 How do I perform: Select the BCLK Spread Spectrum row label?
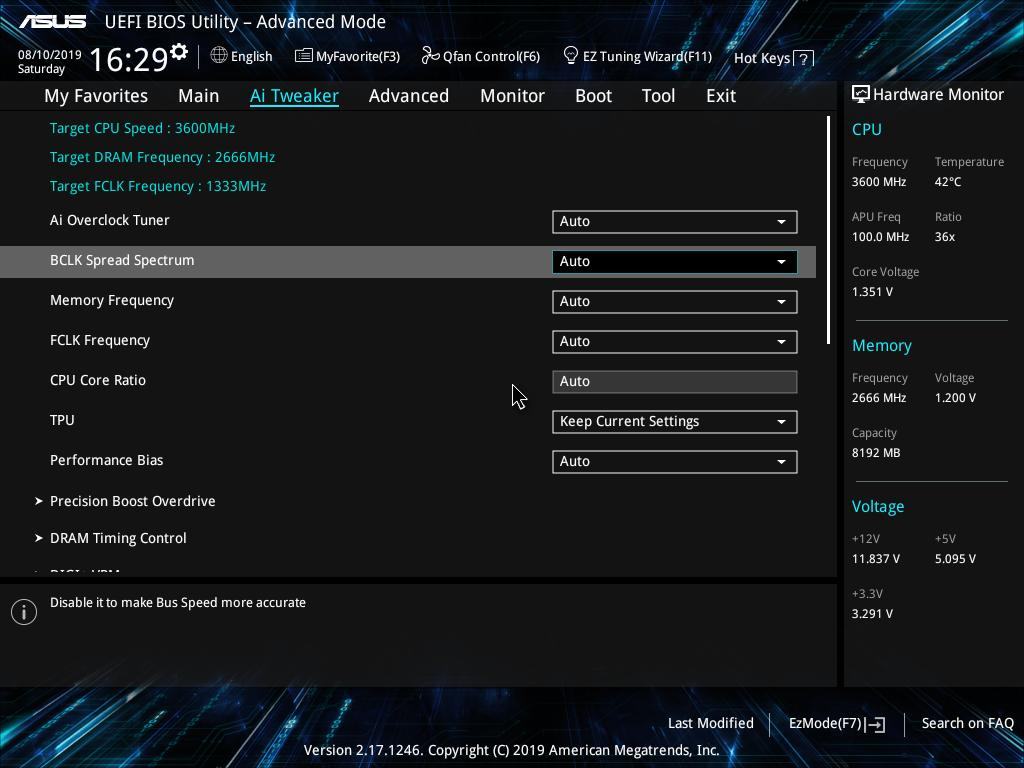click(x=122, y=260)
